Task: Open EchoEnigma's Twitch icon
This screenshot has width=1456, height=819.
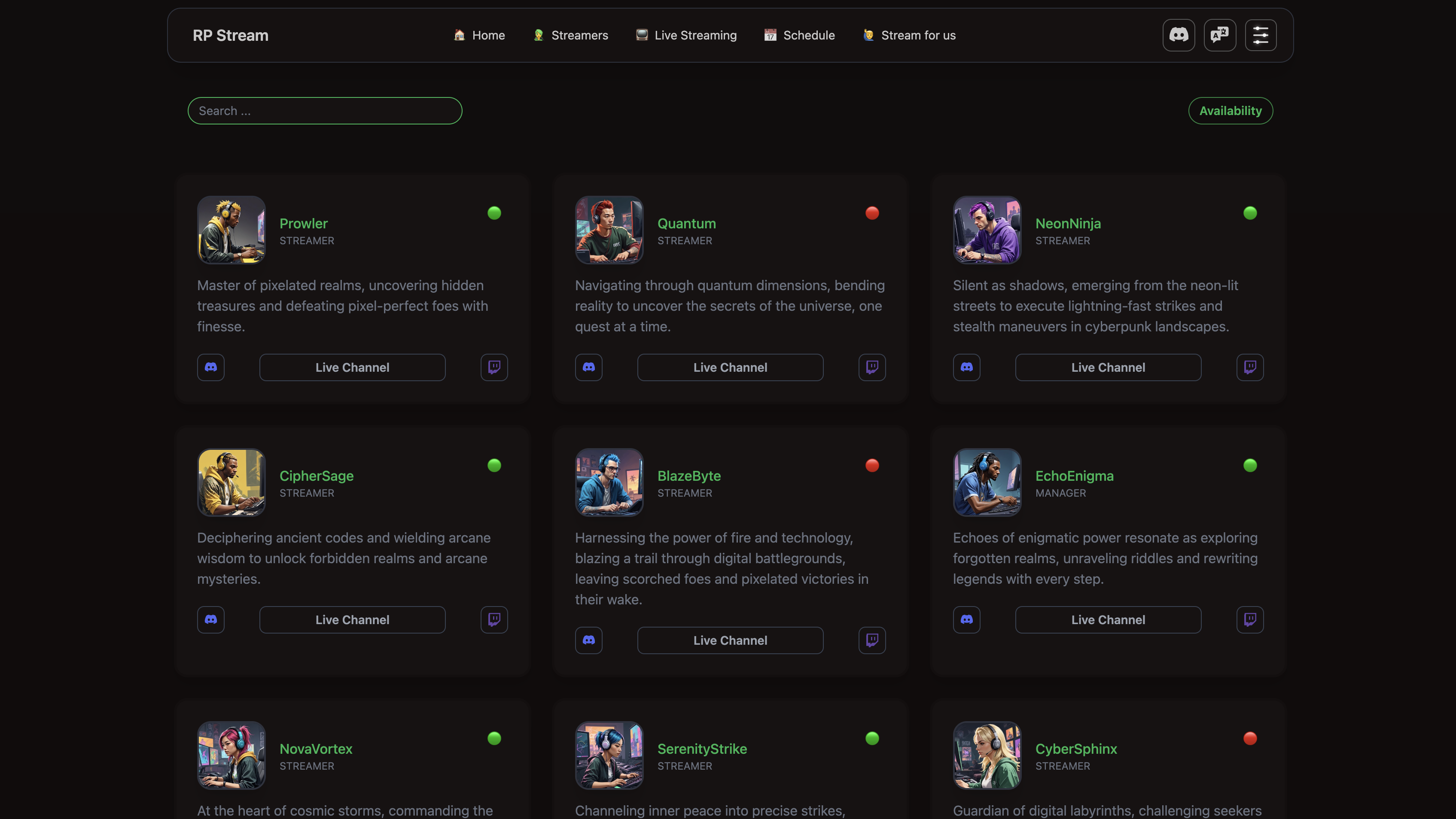Action: pyautogui.click(x=1250, y=620)
